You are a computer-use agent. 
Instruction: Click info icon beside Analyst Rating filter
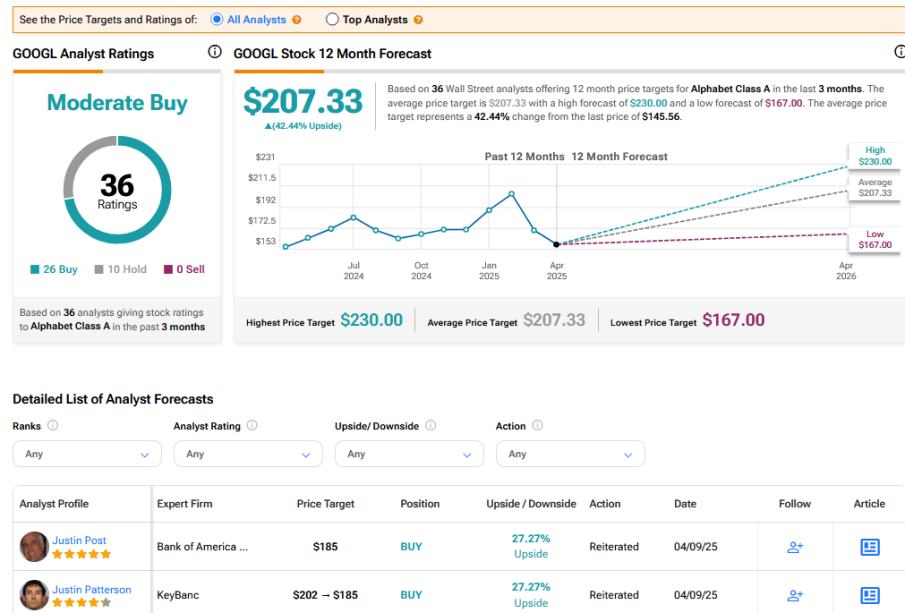tap(252, 425)
